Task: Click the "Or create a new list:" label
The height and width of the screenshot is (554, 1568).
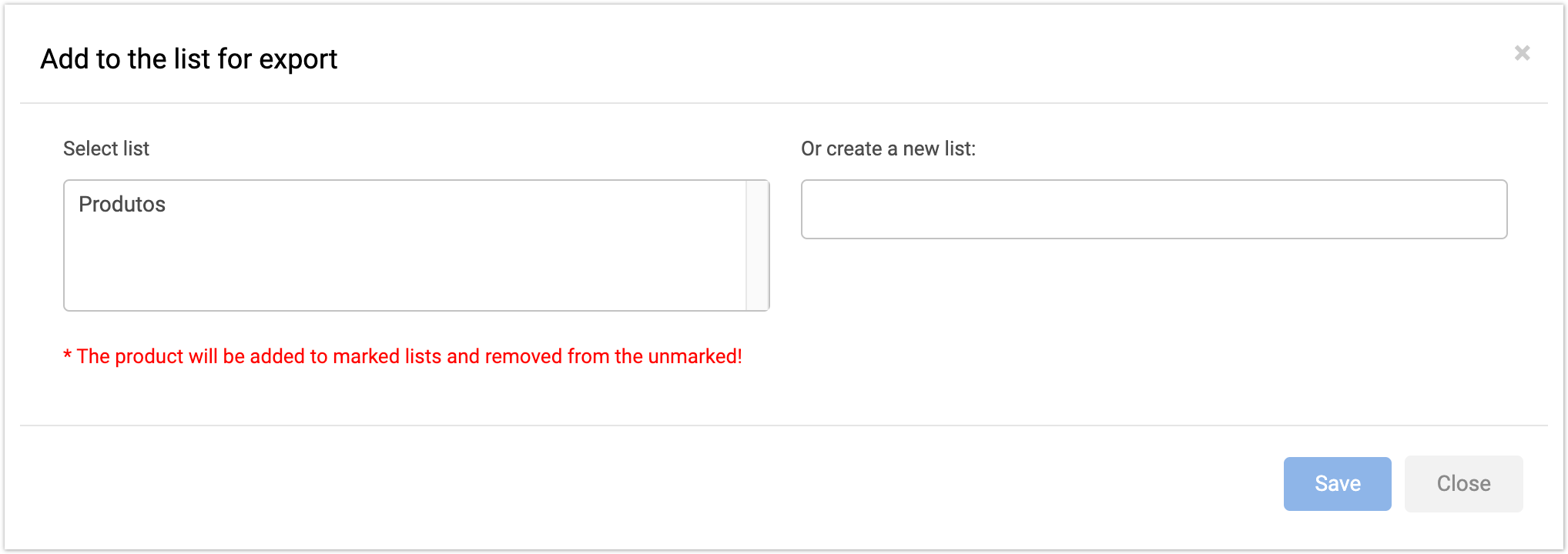Action: point(888,149)
